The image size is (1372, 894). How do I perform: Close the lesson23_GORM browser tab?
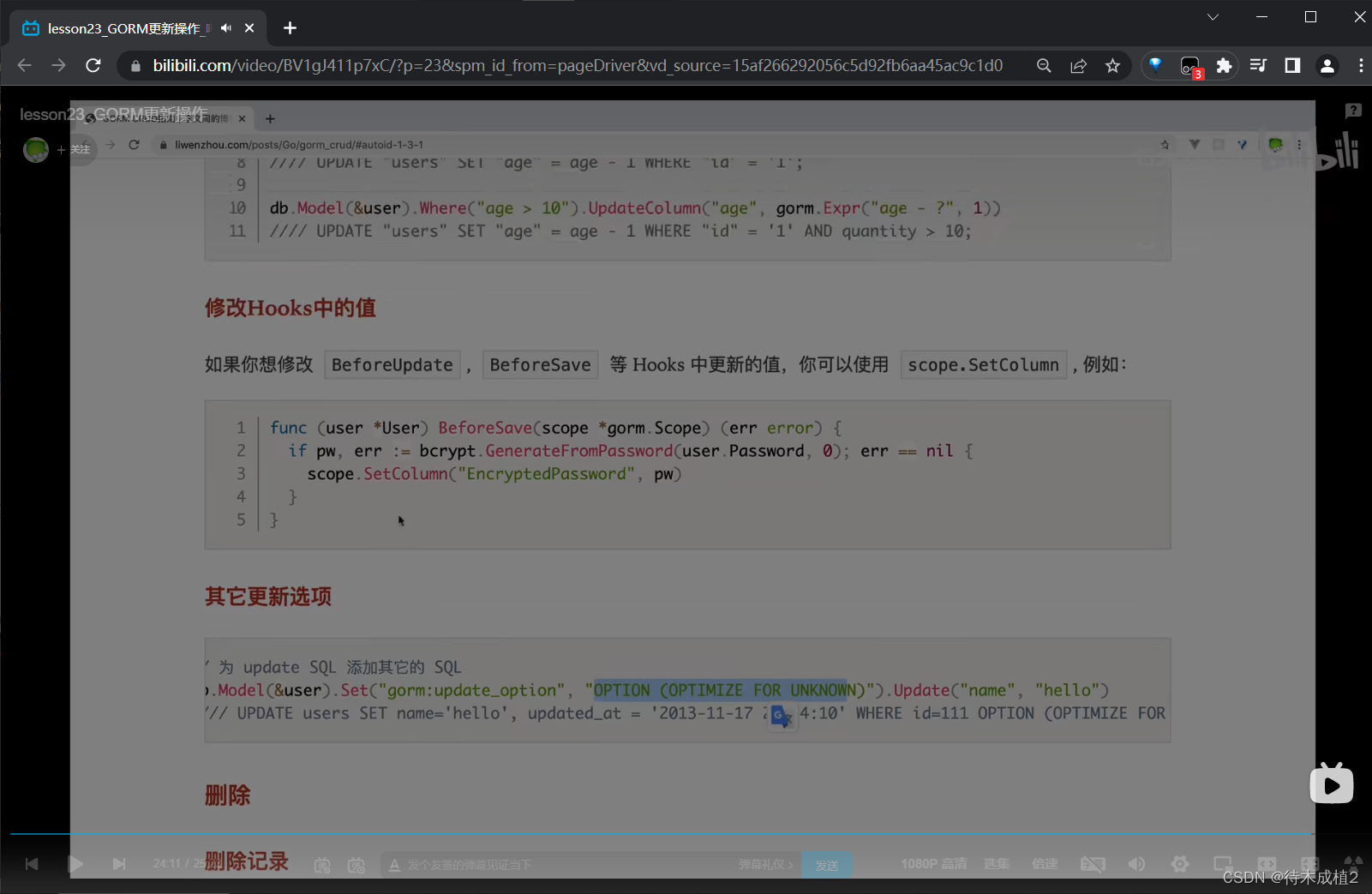click(249, 28)
